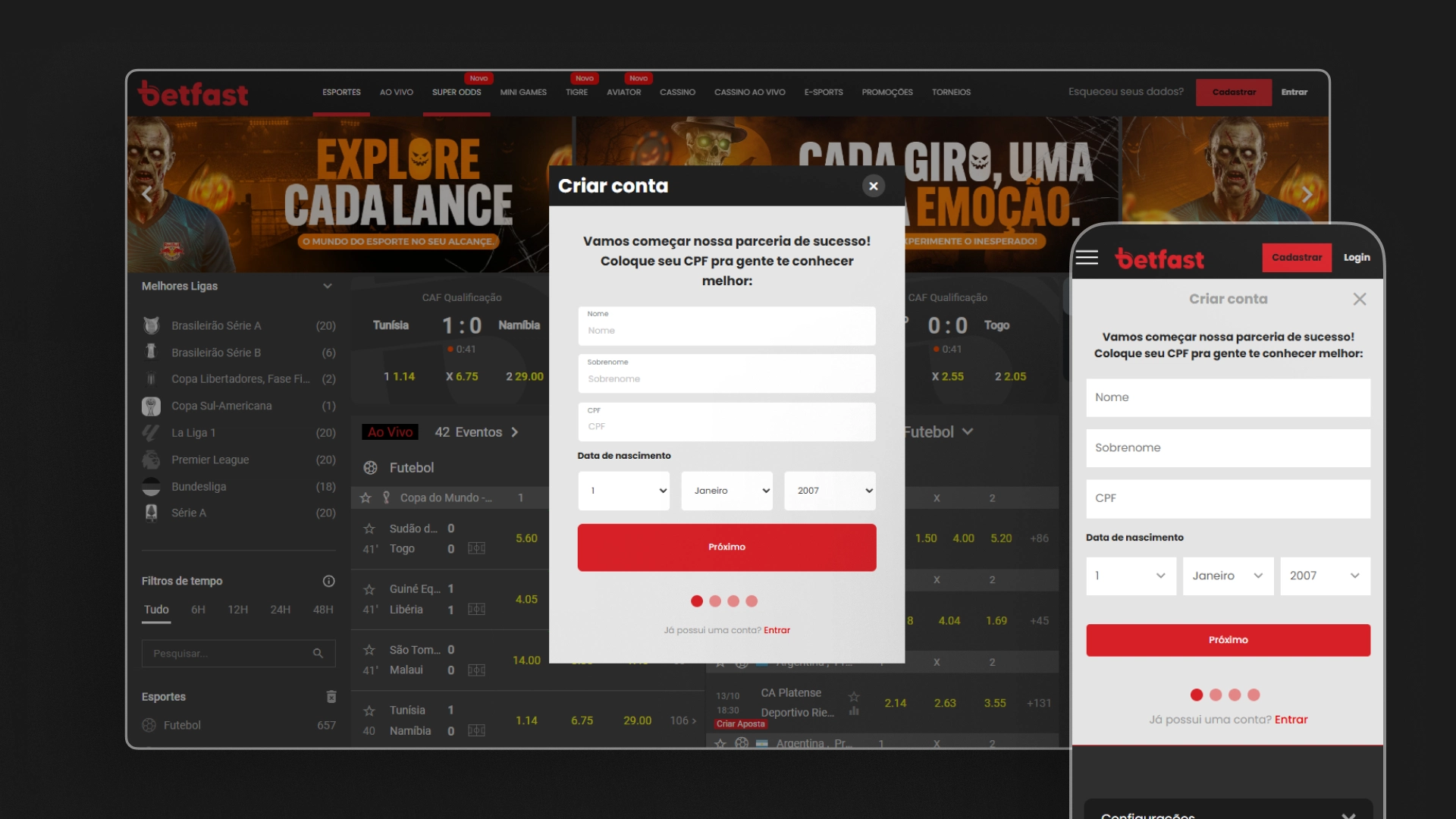Click the trash icon beside Esportes

coord(331,696)
